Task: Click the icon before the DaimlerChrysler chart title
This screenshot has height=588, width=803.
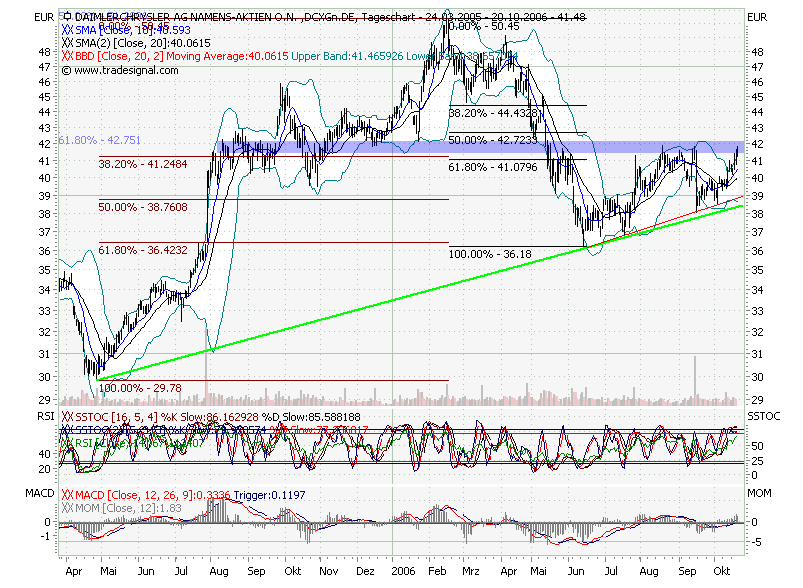Action: pyautogui.click(x=66, y=17)
